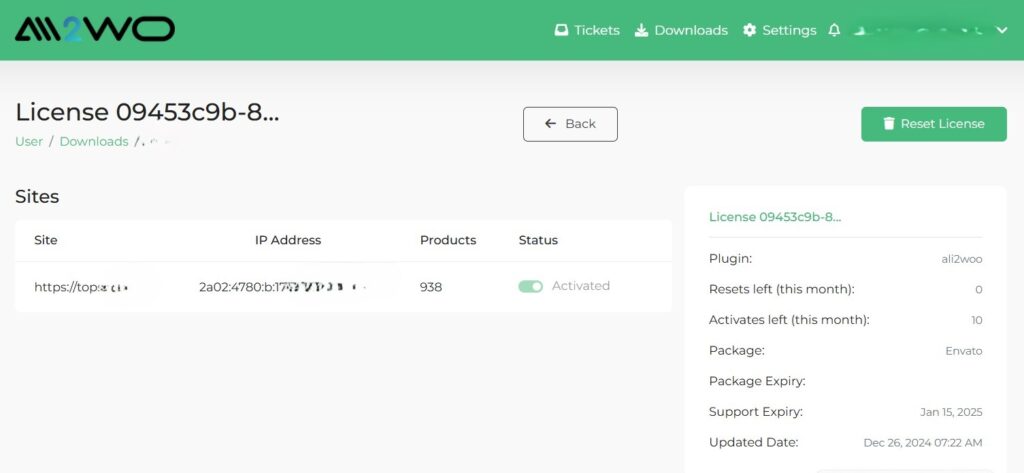This screenshot has height=473, width=1024.
Task: Open Tickets via the inbox icon
Action: click(562, 30)
